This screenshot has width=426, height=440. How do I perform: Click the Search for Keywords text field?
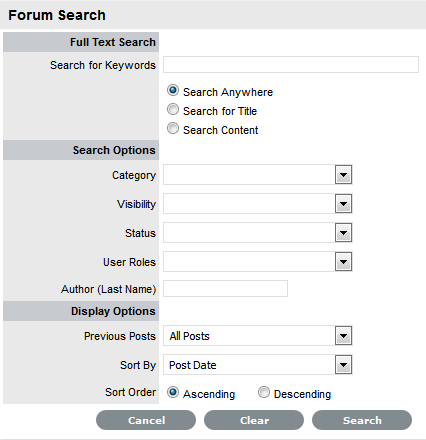(x=291, y=64)
